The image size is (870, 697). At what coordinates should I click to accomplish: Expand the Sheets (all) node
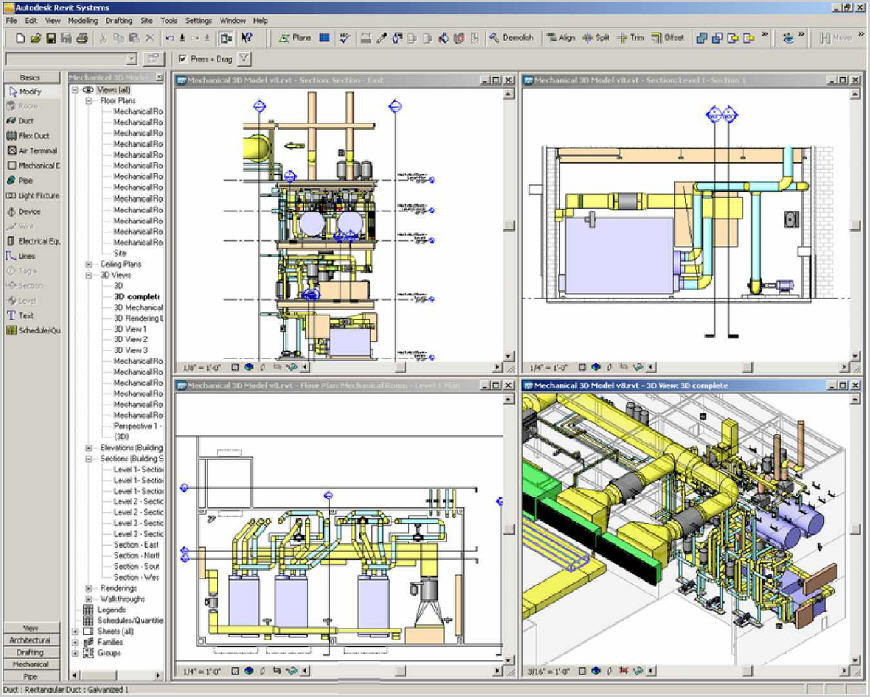coord(75,632)
